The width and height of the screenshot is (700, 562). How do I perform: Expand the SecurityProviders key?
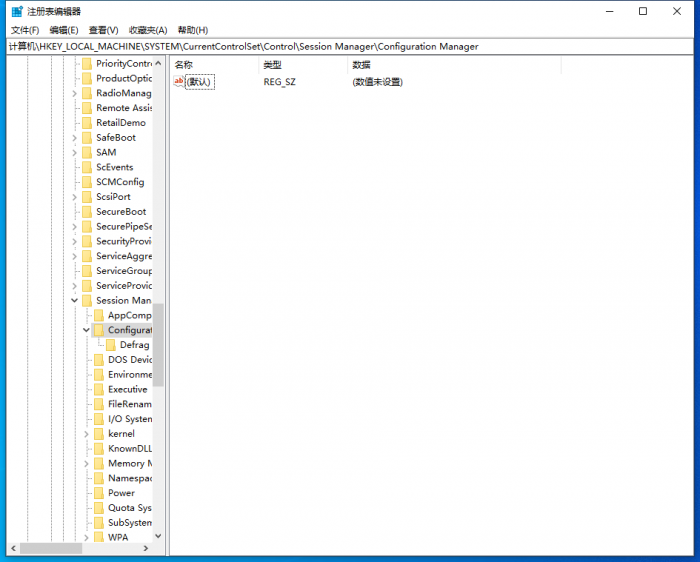[75, 241]
